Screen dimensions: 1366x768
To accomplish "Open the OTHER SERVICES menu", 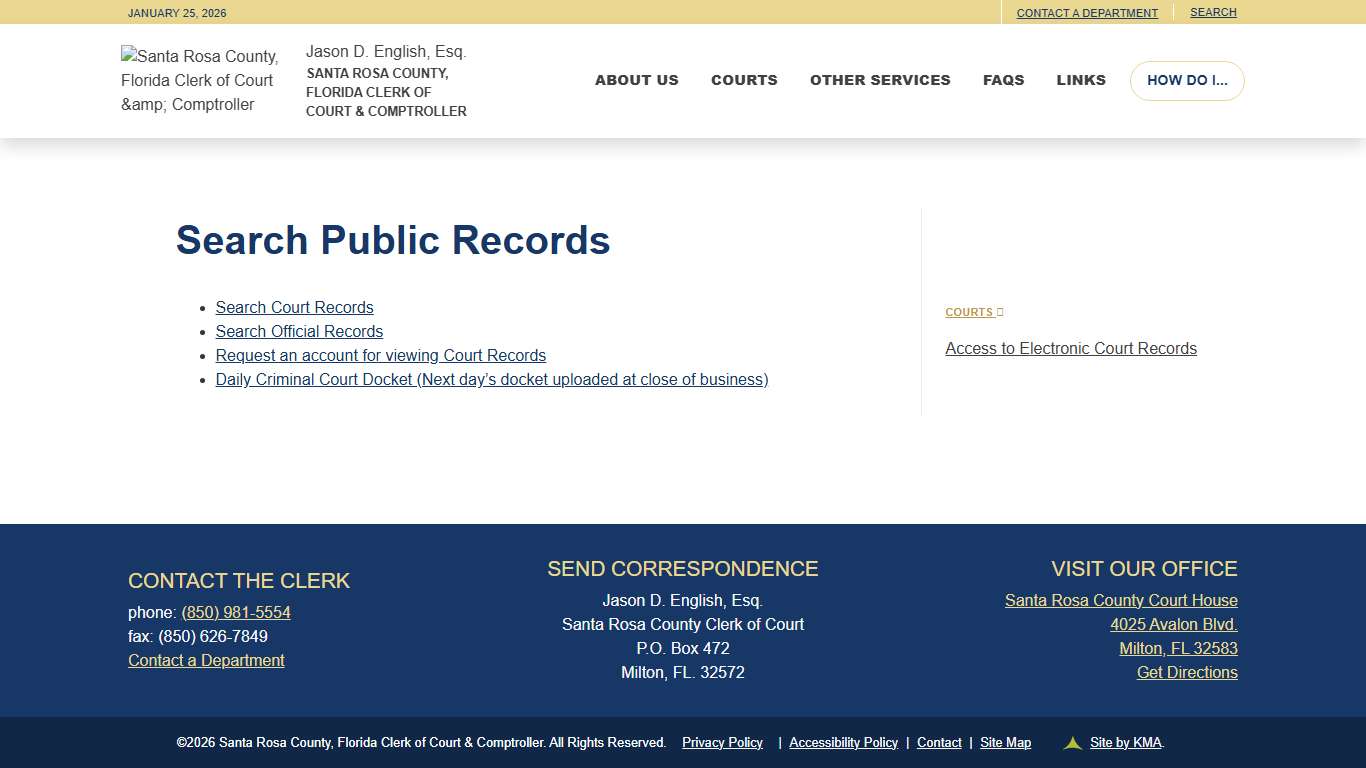I will [x=880, y=80].
